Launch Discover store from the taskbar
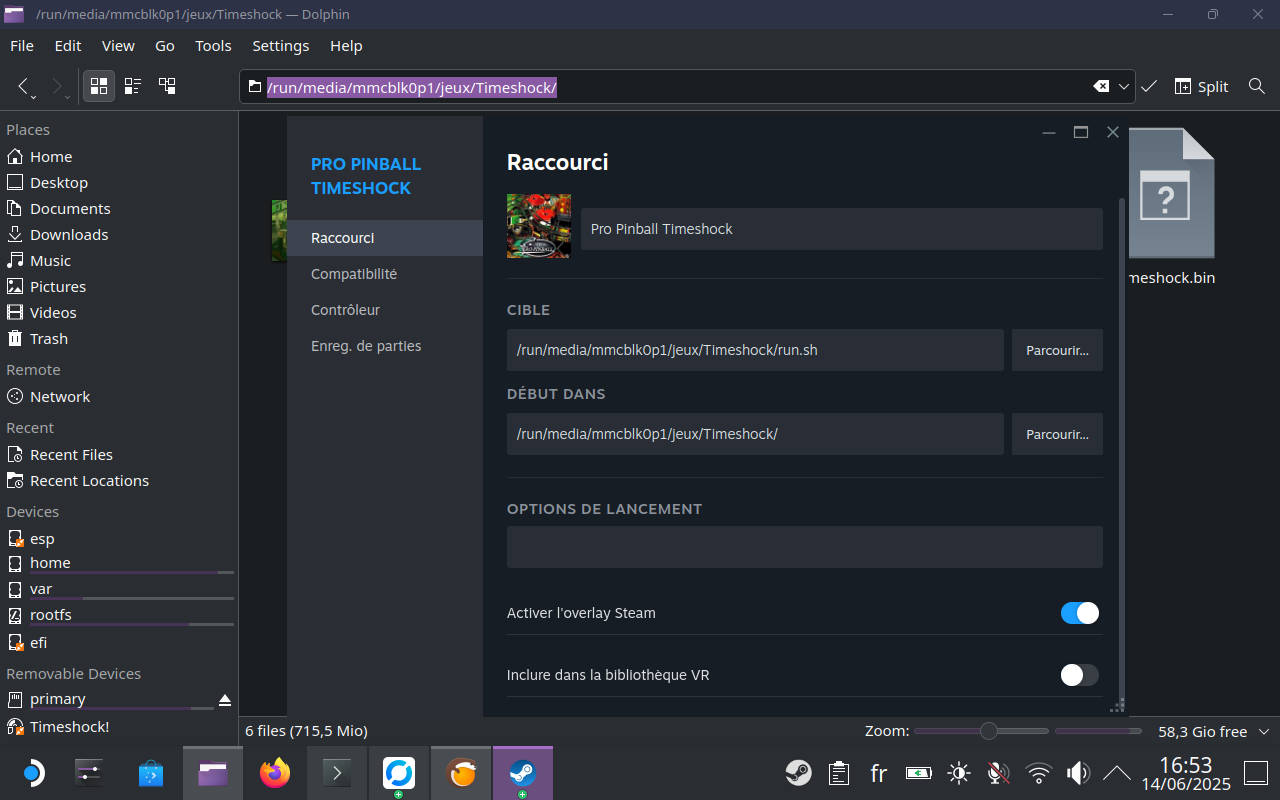The height and width of the screenshot is (800, 1280). click(x=151, y=773)
